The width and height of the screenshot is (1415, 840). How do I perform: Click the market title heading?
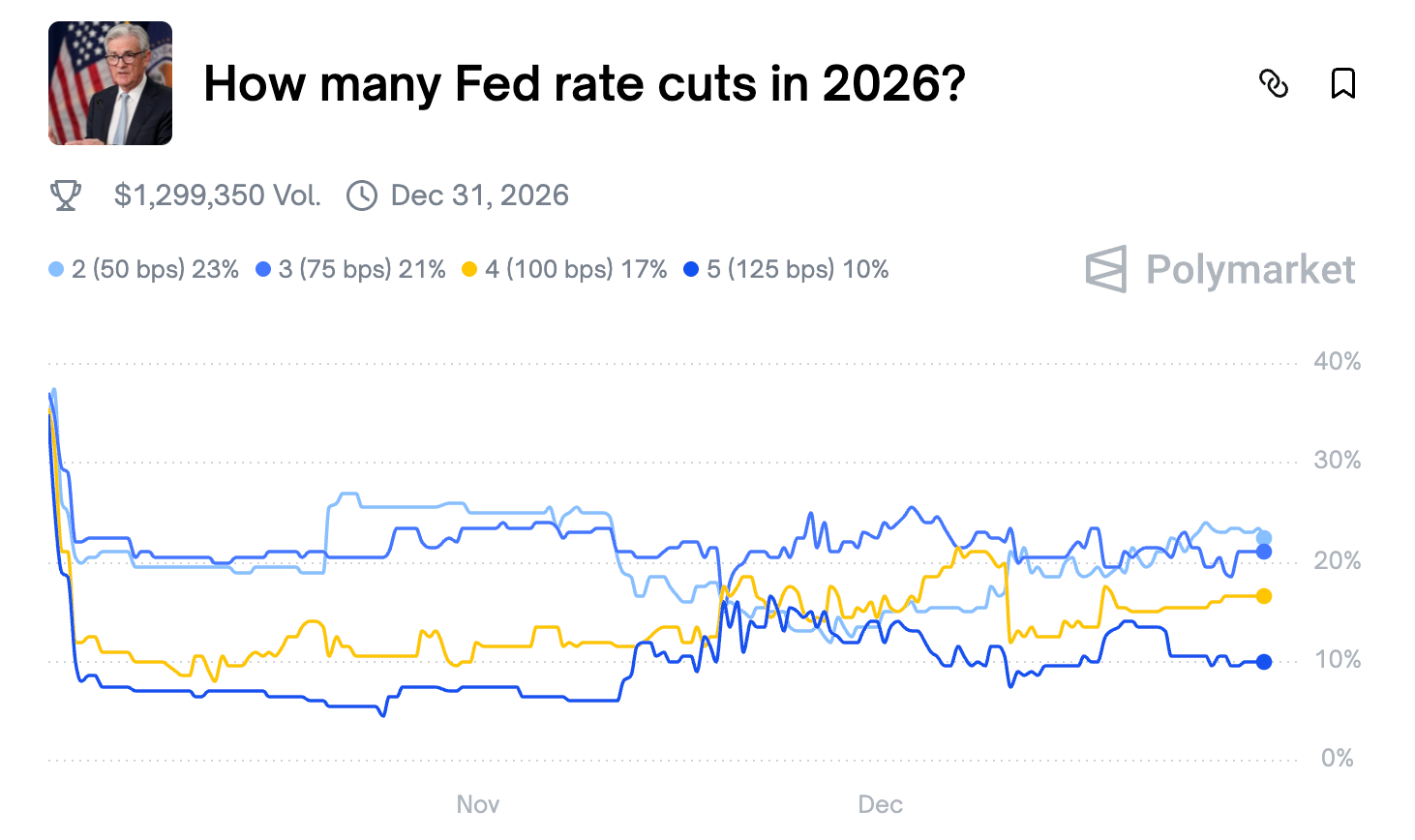(x=585, y=84)
